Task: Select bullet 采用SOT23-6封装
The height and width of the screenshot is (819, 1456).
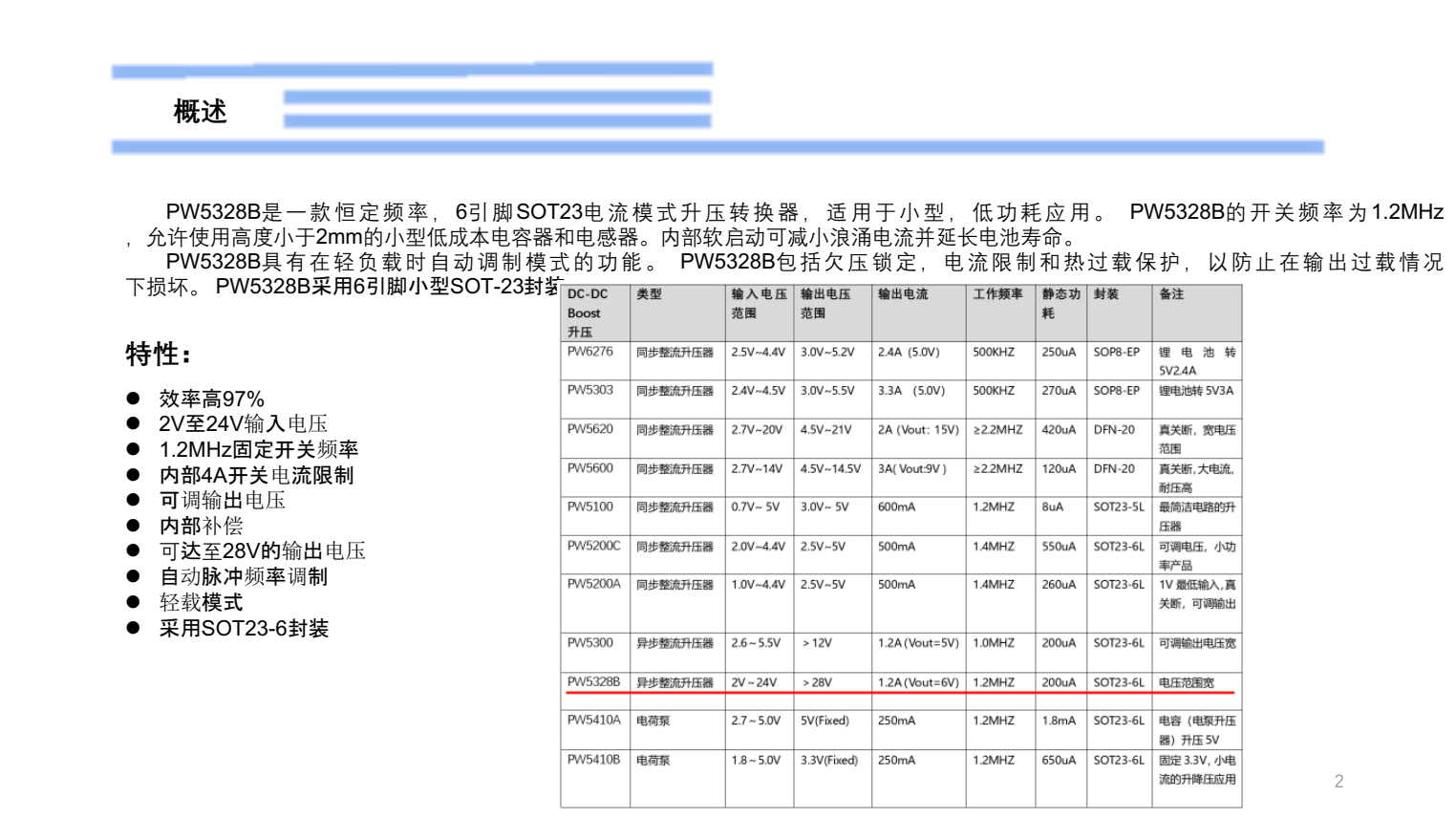Action: click(244, 628)
